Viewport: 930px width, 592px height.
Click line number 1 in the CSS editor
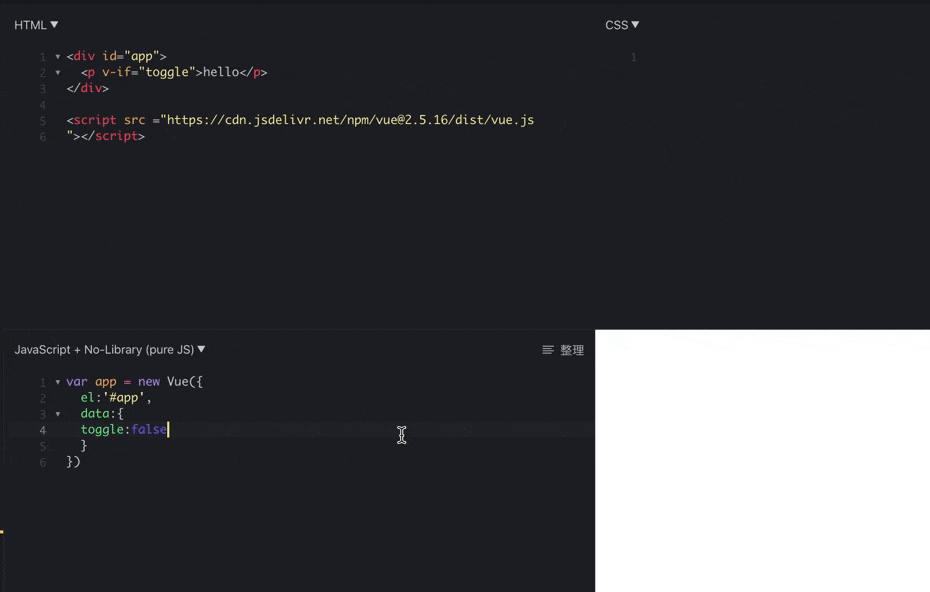tap(633, 57)
